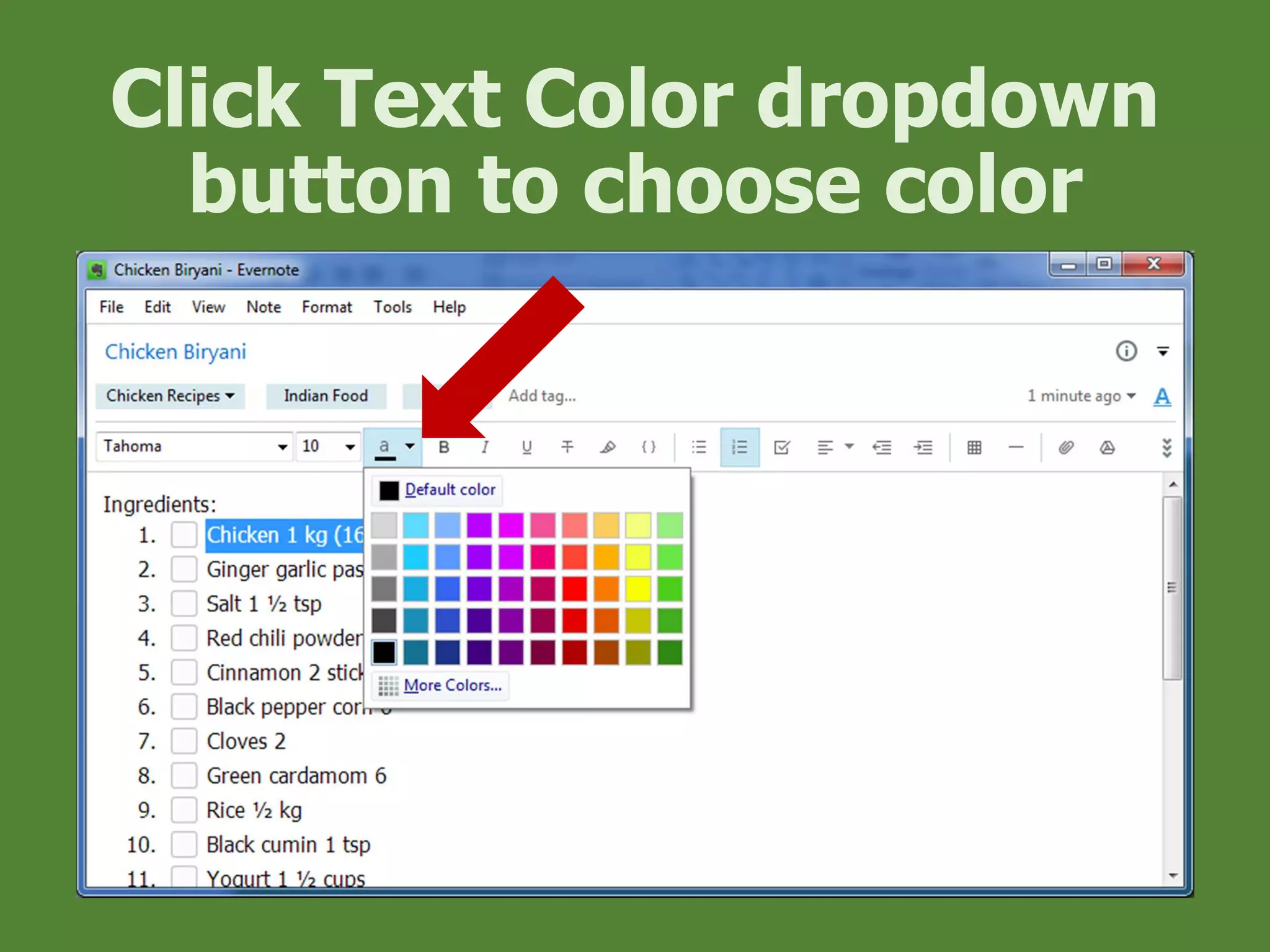Show more toolbar options chevrons
The width and height of the screenshot is (1270, 952).
(1166, 447)
